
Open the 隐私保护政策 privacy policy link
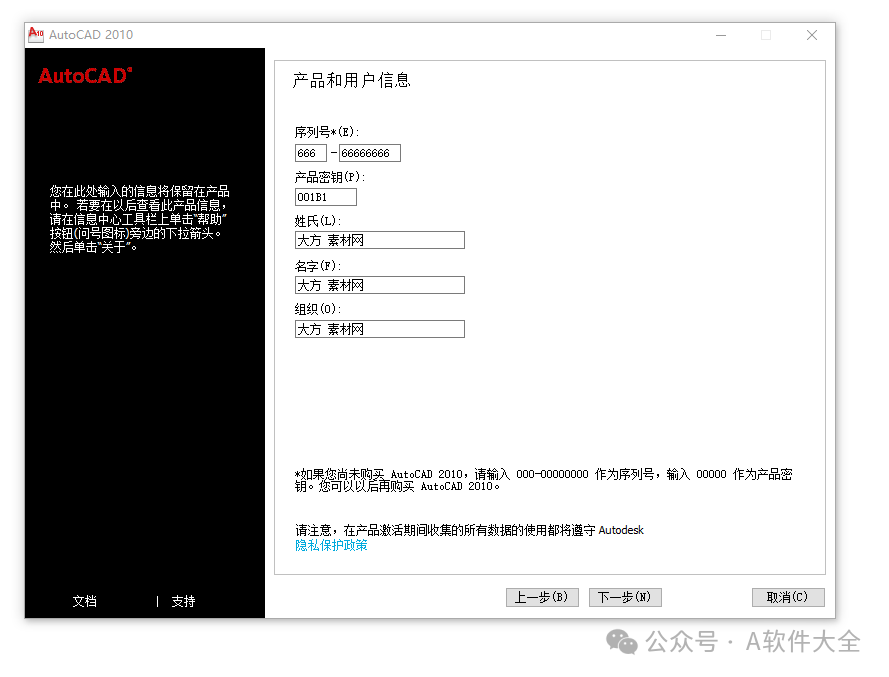point(331,545)
